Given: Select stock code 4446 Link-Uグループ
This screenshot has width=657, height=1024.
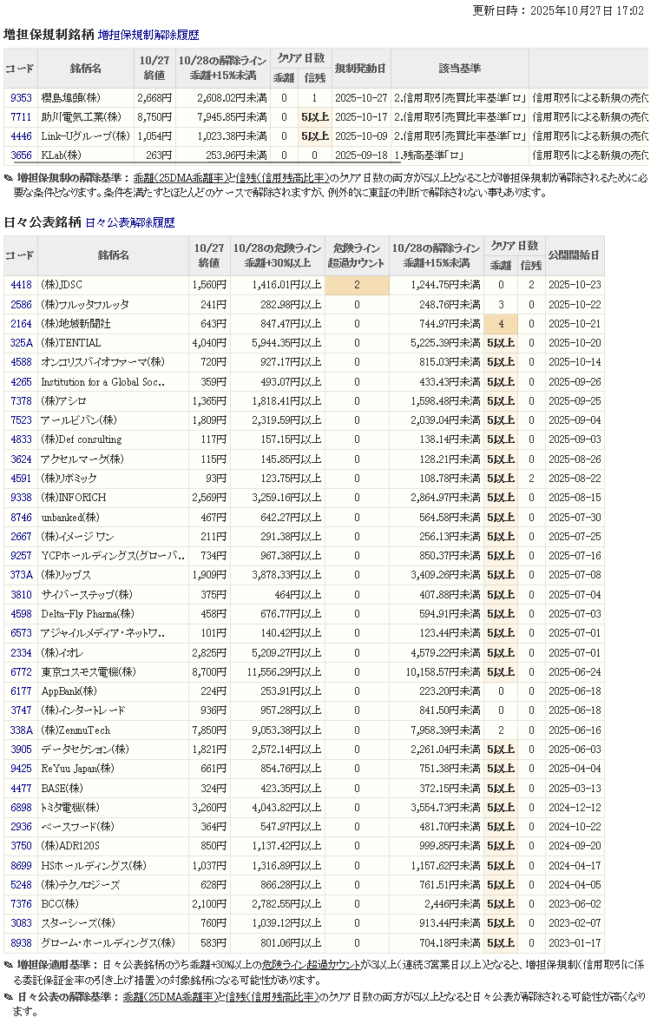Looking at the screenshot, I should coord(20,136).
